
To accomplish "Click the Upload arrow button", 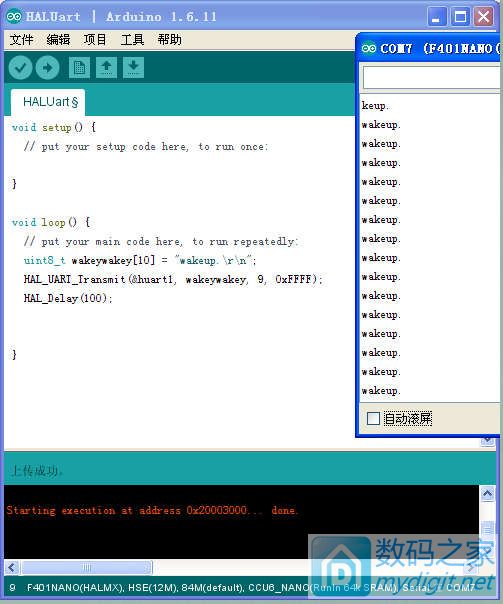I will pos(47,68).
